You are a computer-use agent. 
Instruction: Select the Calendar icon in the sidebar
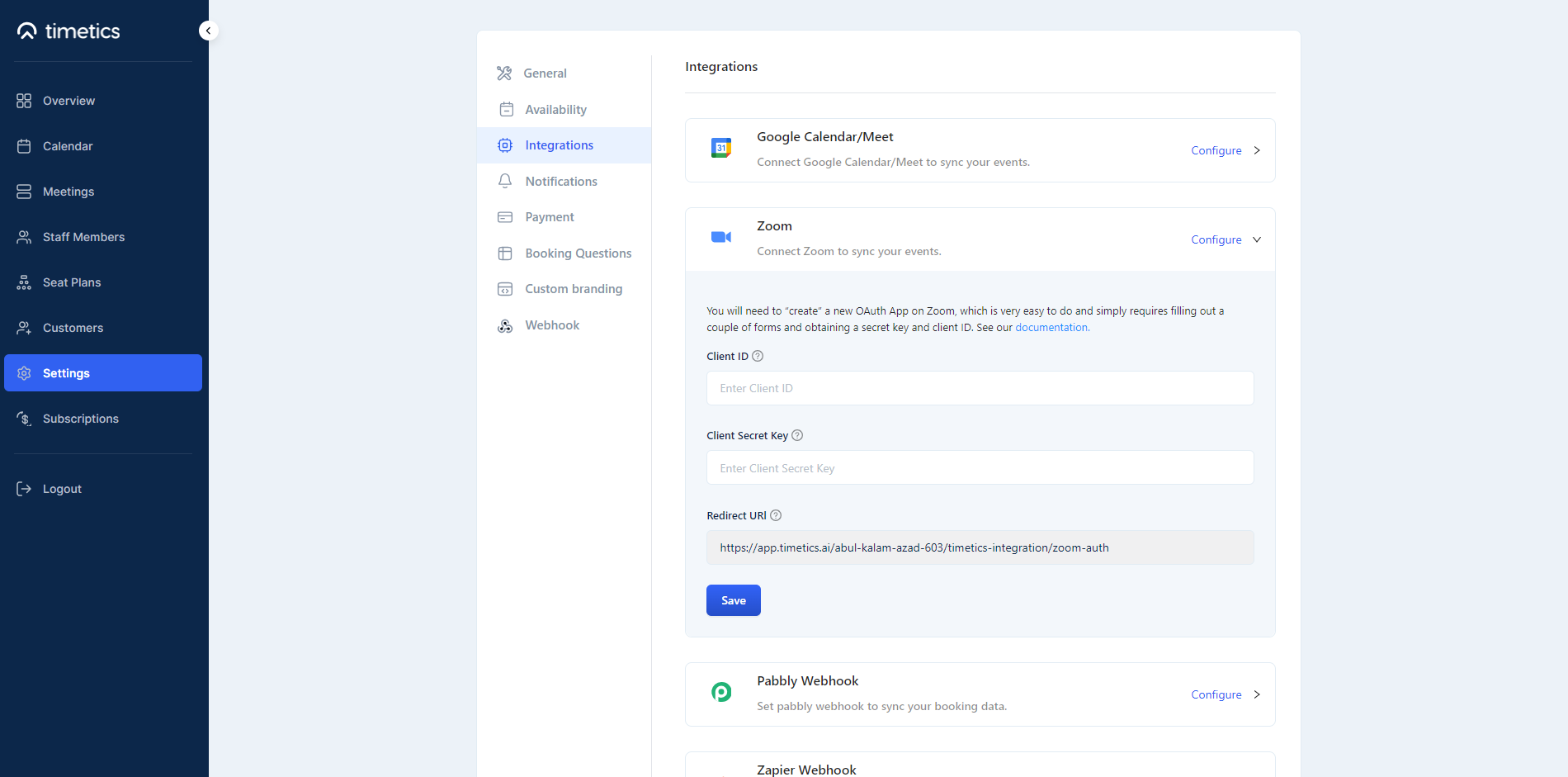(x=24, y=145)
